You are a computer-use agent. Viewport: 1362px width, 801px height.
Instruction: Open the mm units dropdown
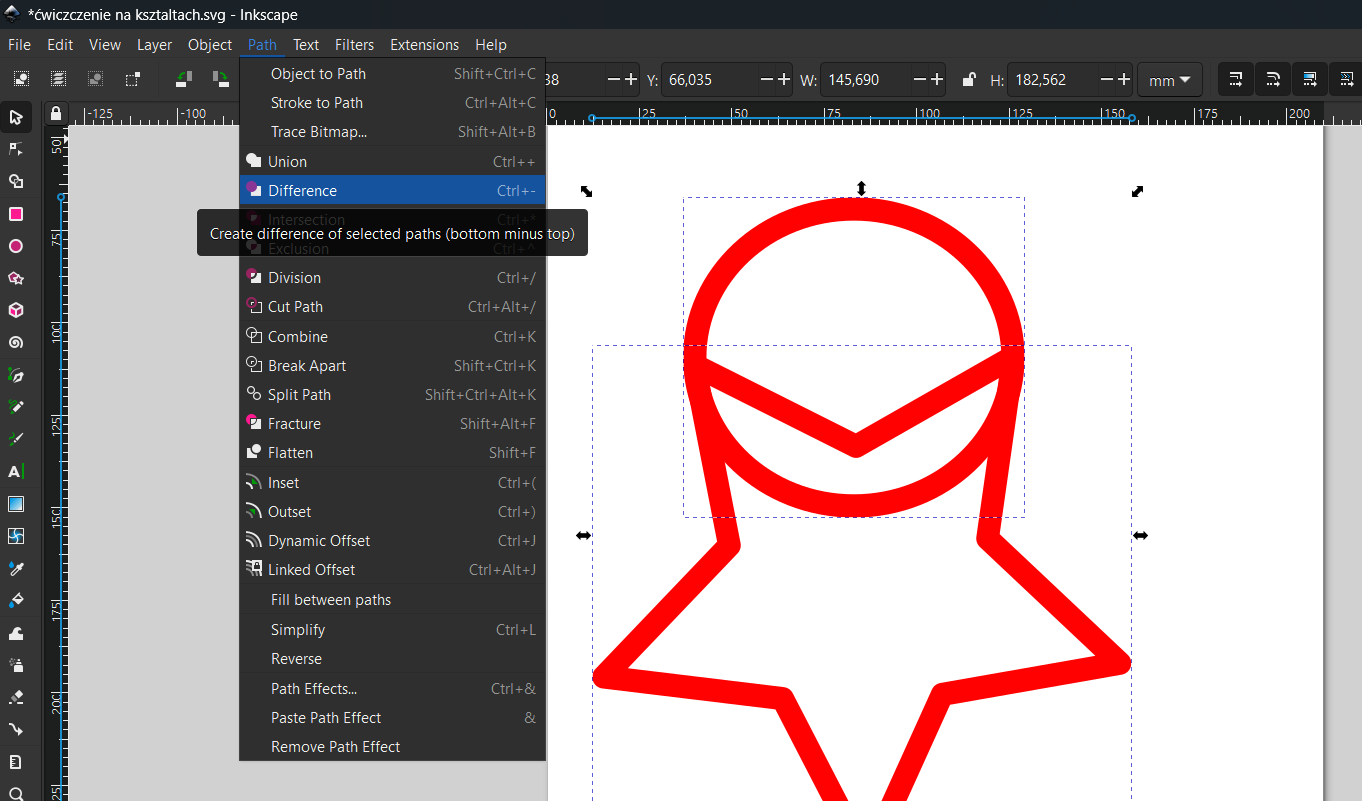[1169, 80]
